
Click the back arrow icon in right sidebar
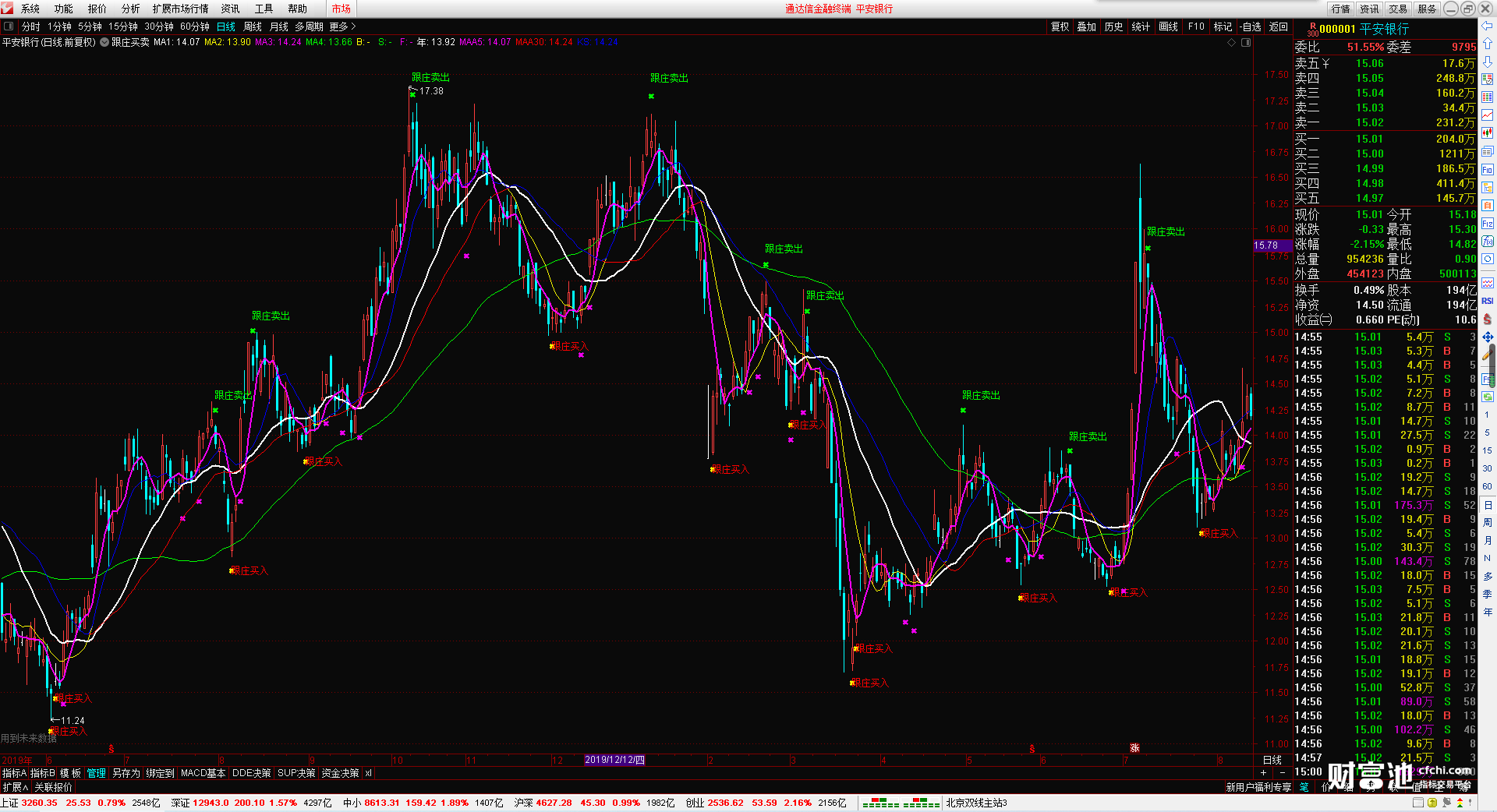[x=1487, y=26]
